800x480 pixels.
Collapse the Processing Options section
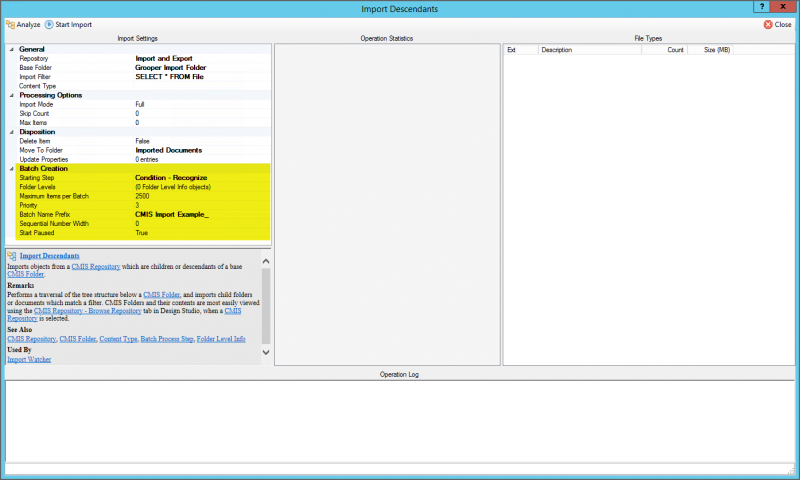point(12,95)
